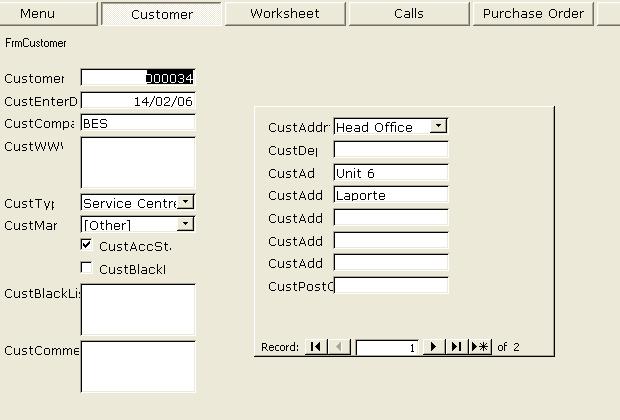Open the Purchase Order section
Image resolution: width=620 pixels, height=420 pixels.
click(533, 14)
